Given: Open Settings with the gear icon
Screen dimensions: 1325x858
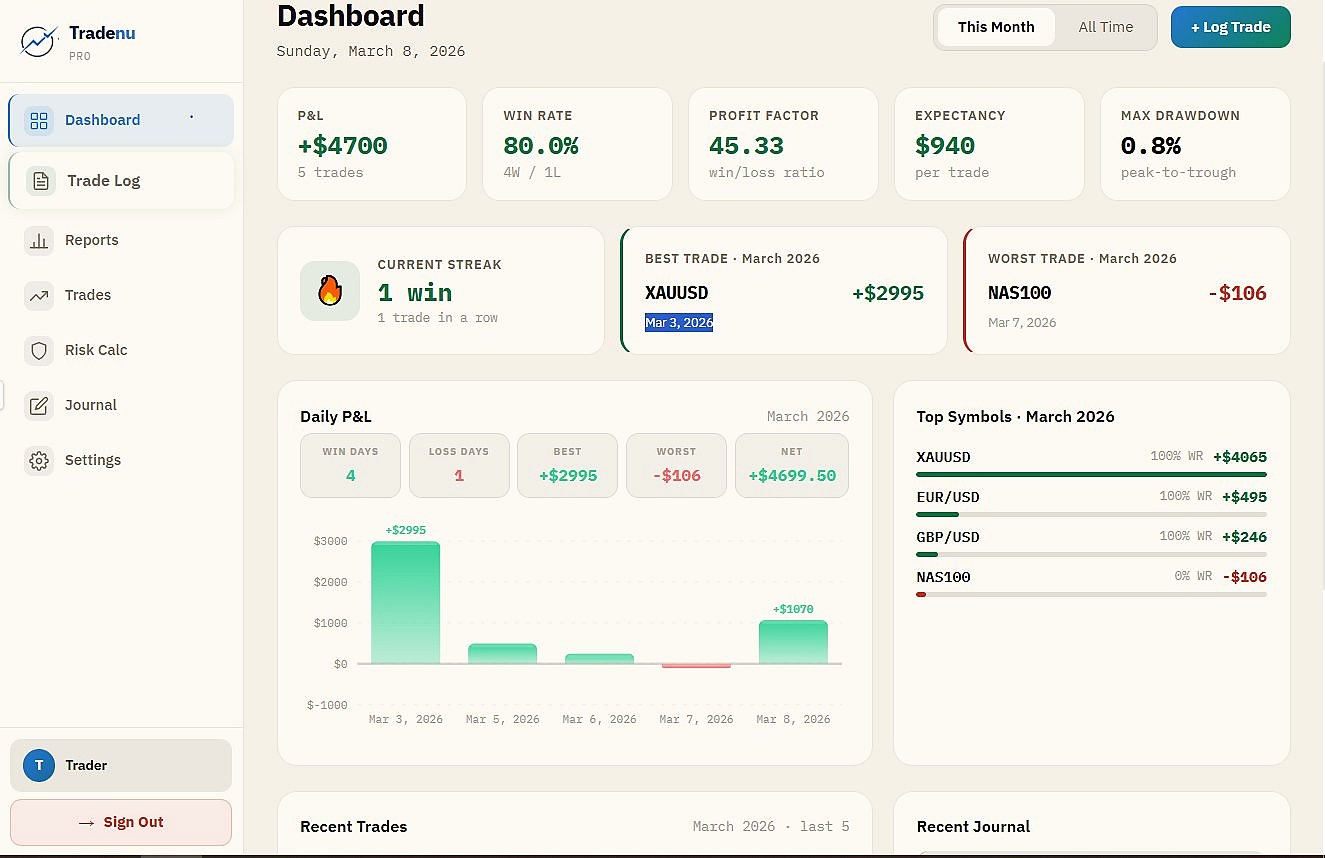Looking at the screenshot, I should click(x=39, y=460).
